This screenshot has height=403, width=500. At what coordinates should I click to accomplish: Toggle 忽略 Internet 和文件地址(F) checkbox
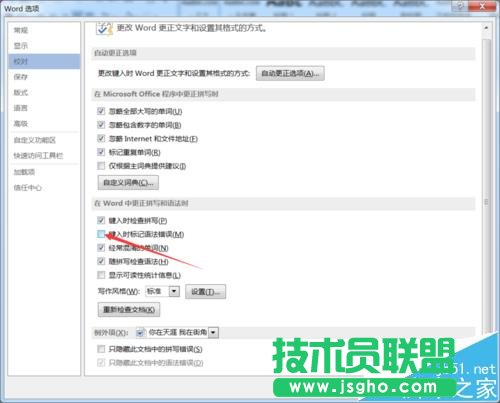point(101,138)
